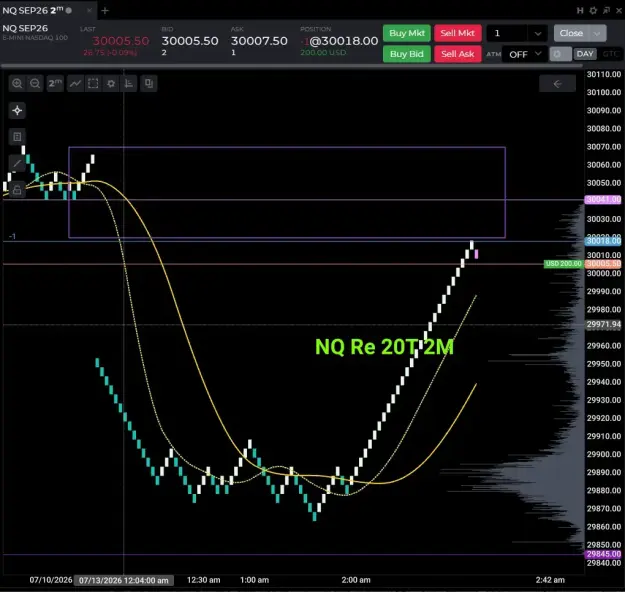Click the back arrow button on chart
Screen dimensions: 625x592
click(x=557, y=84)
